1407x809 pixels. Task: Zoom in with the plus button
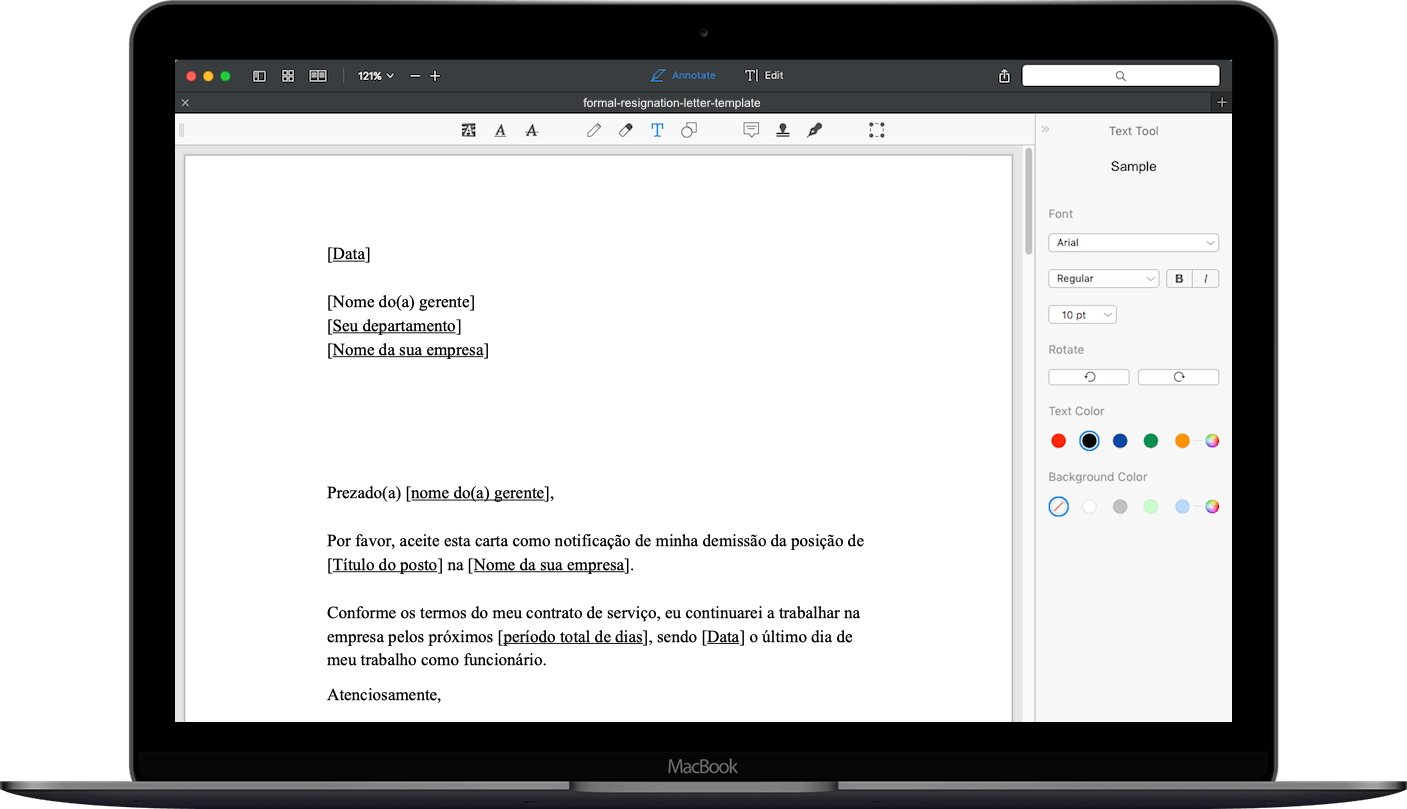[x=435, y=76]
